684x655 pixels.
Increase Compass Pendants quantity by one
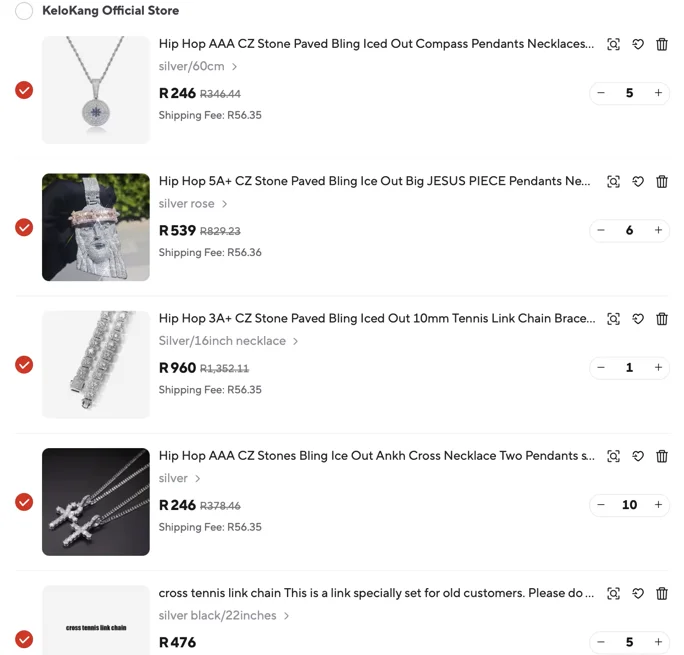click(658, 93)
